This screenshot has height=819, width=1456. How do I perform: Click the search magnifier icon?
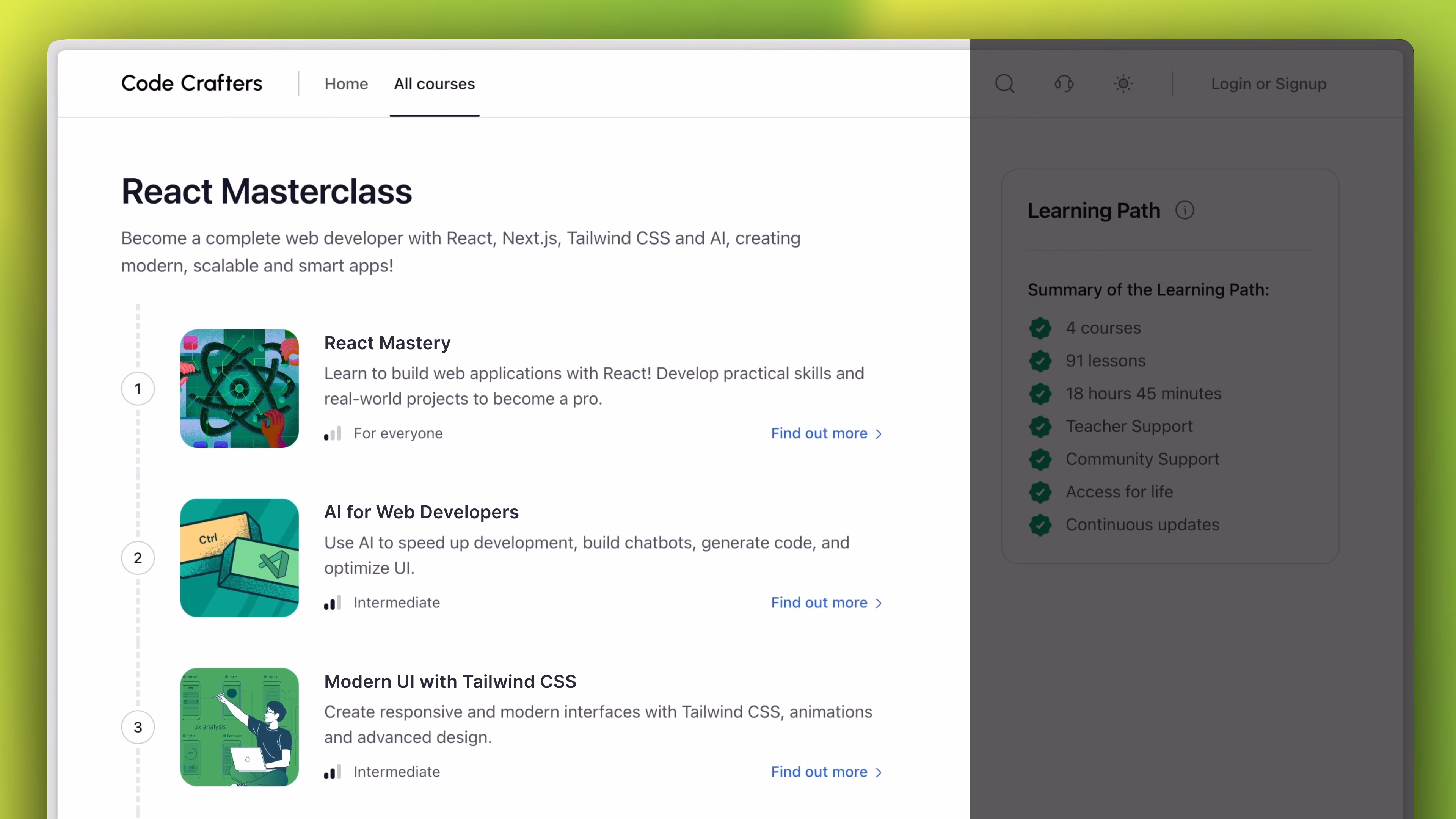tap(1004, 84)
